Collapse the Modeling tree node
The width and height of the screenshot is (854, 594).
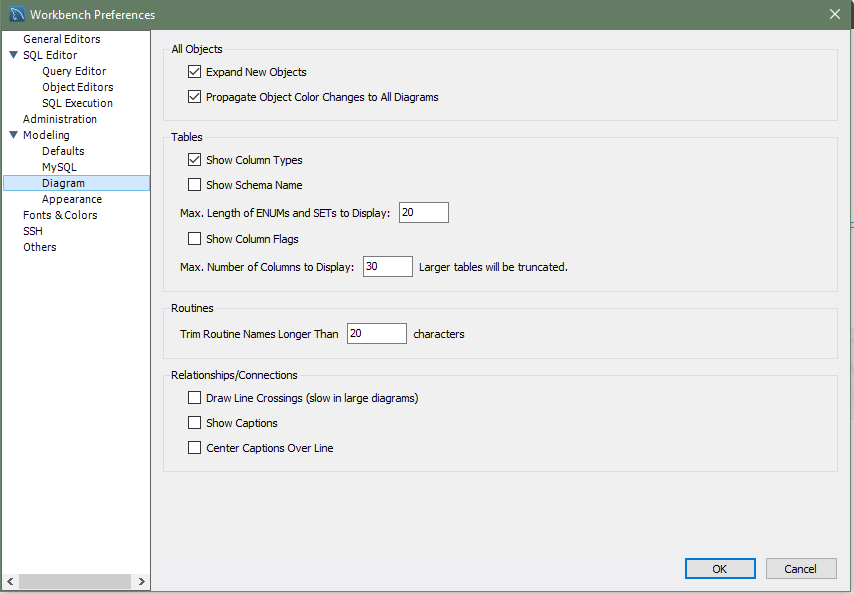[14, 135]
